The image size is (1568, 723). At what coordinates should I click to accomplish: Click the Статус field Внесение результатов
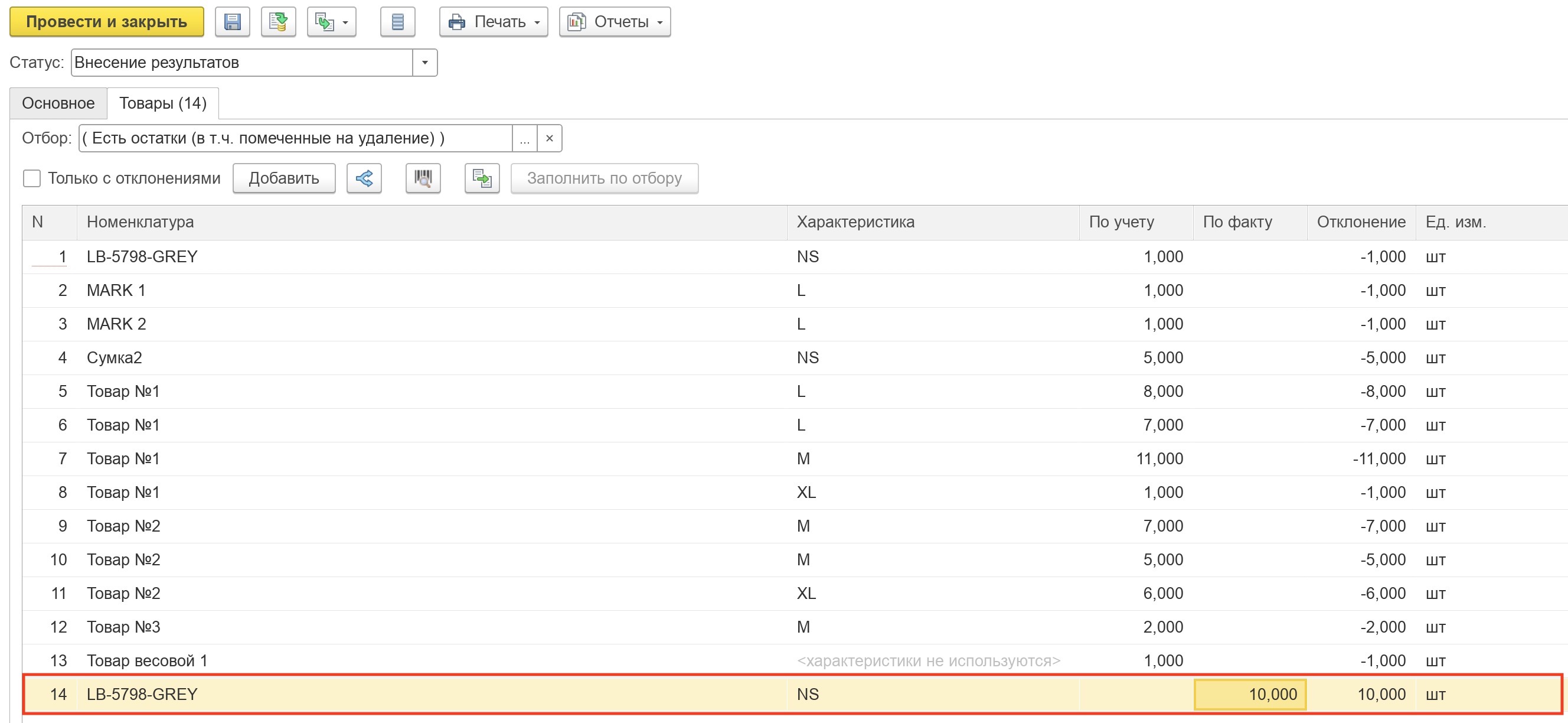[x=241, y=63]
